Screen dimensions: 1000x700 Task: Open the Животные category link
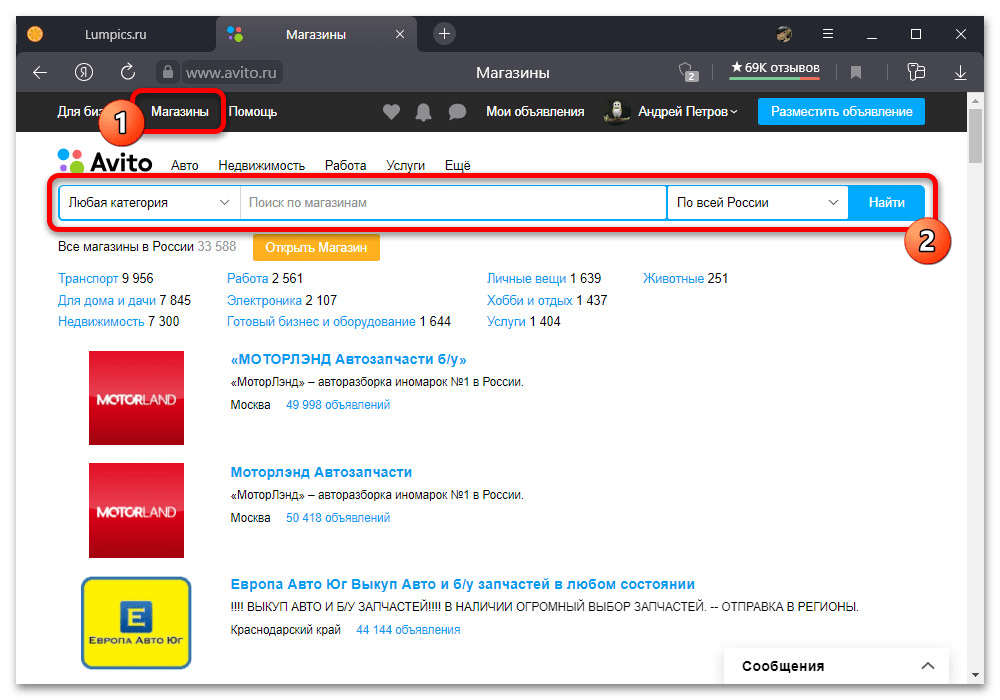coord(673,279)
